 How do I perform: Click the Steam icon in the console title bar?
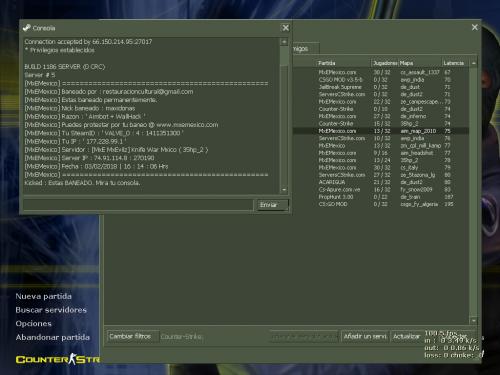pyautogui.click(x=26, y=28)
